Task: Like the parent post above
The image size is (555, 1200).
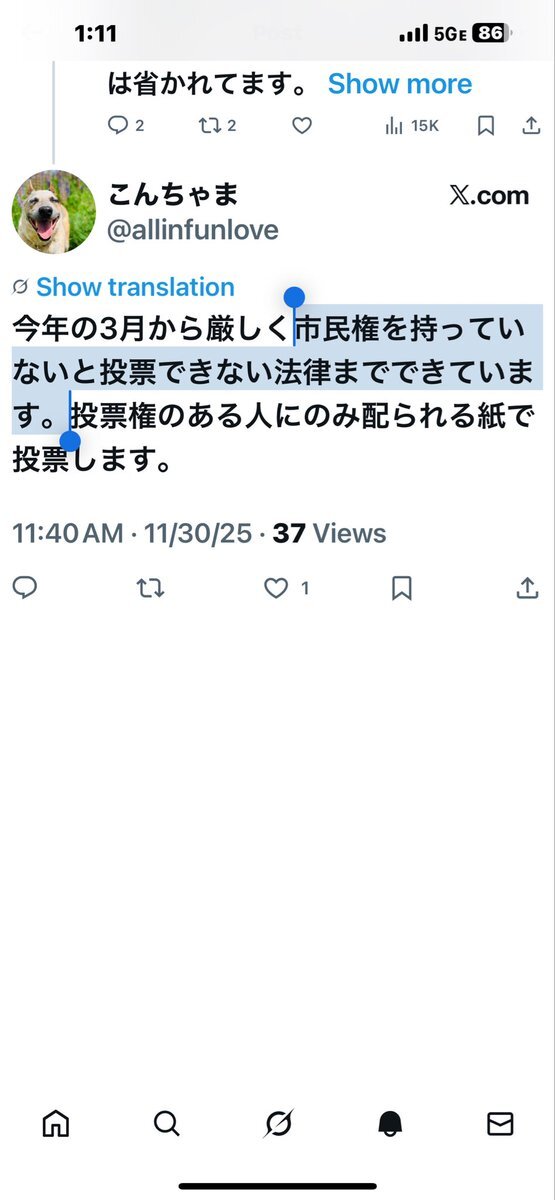Action: point(302,126)
